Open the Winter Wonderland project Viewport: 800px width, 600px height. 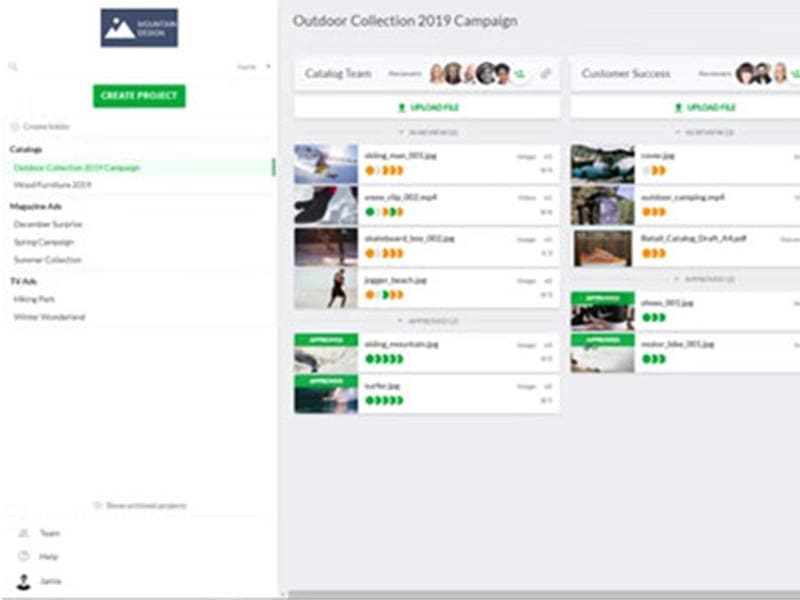tap(49, 317)
